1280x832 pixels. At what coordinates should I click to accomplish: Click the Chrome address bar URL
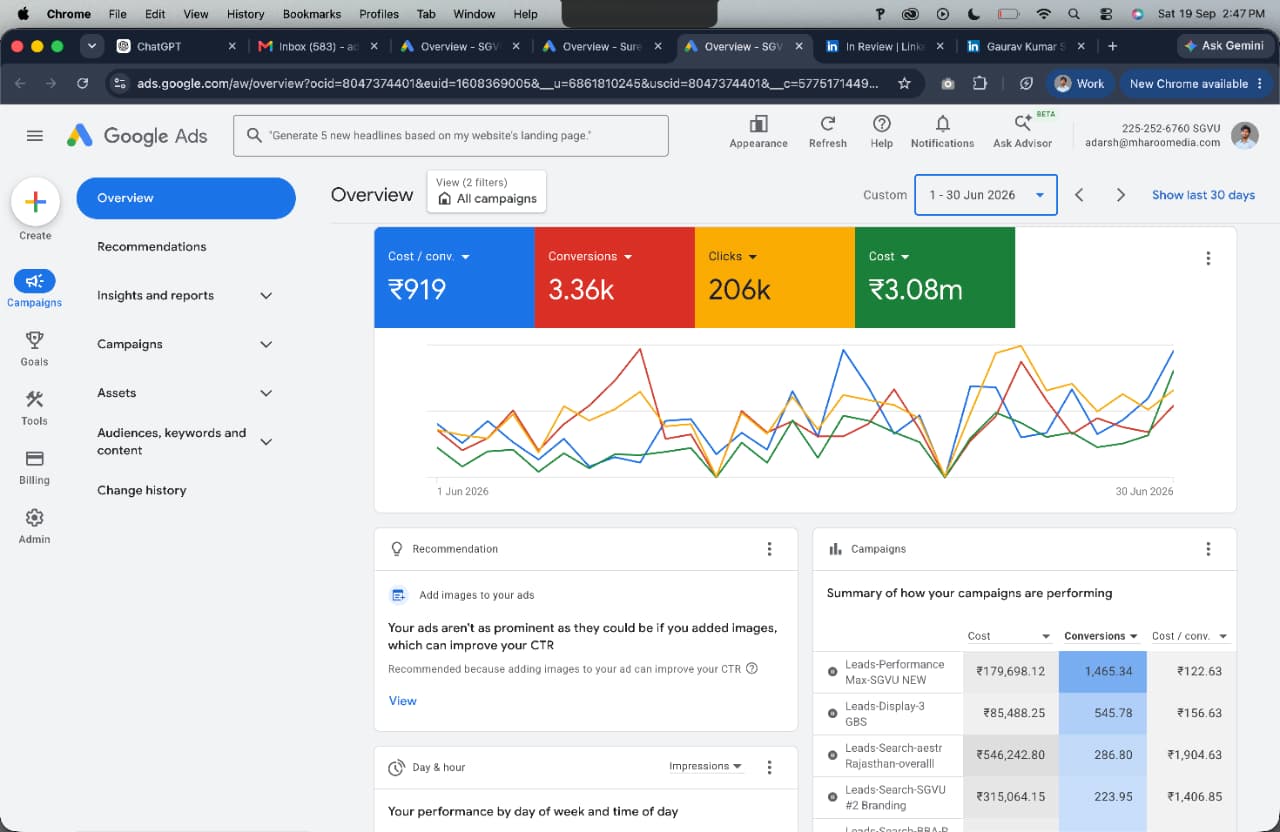[508, 84]
